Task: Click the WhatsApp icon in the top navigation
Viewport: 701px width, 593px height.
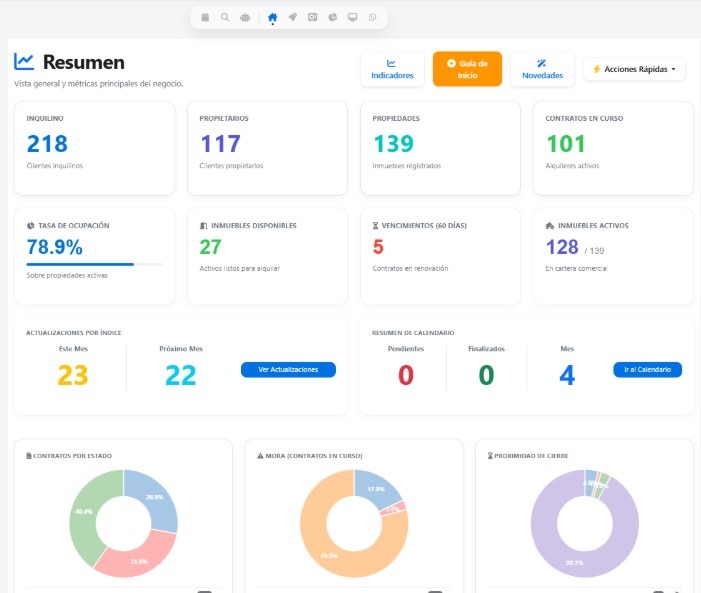Action: click(x=372, y=17)
